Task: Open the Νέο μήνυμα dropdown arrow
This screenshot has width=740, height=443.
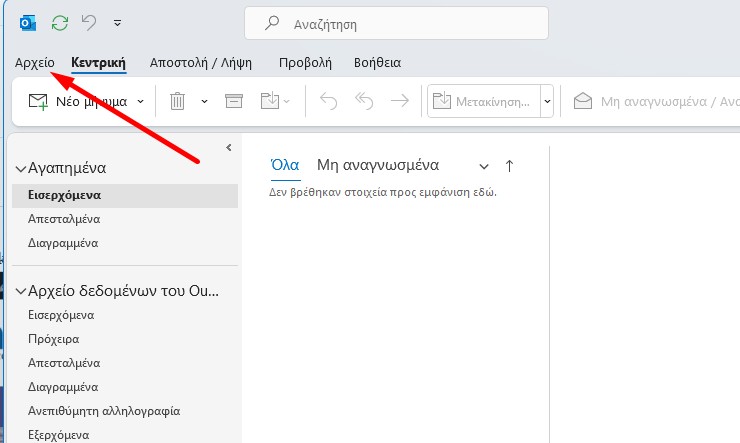Action: click(140, 101)
